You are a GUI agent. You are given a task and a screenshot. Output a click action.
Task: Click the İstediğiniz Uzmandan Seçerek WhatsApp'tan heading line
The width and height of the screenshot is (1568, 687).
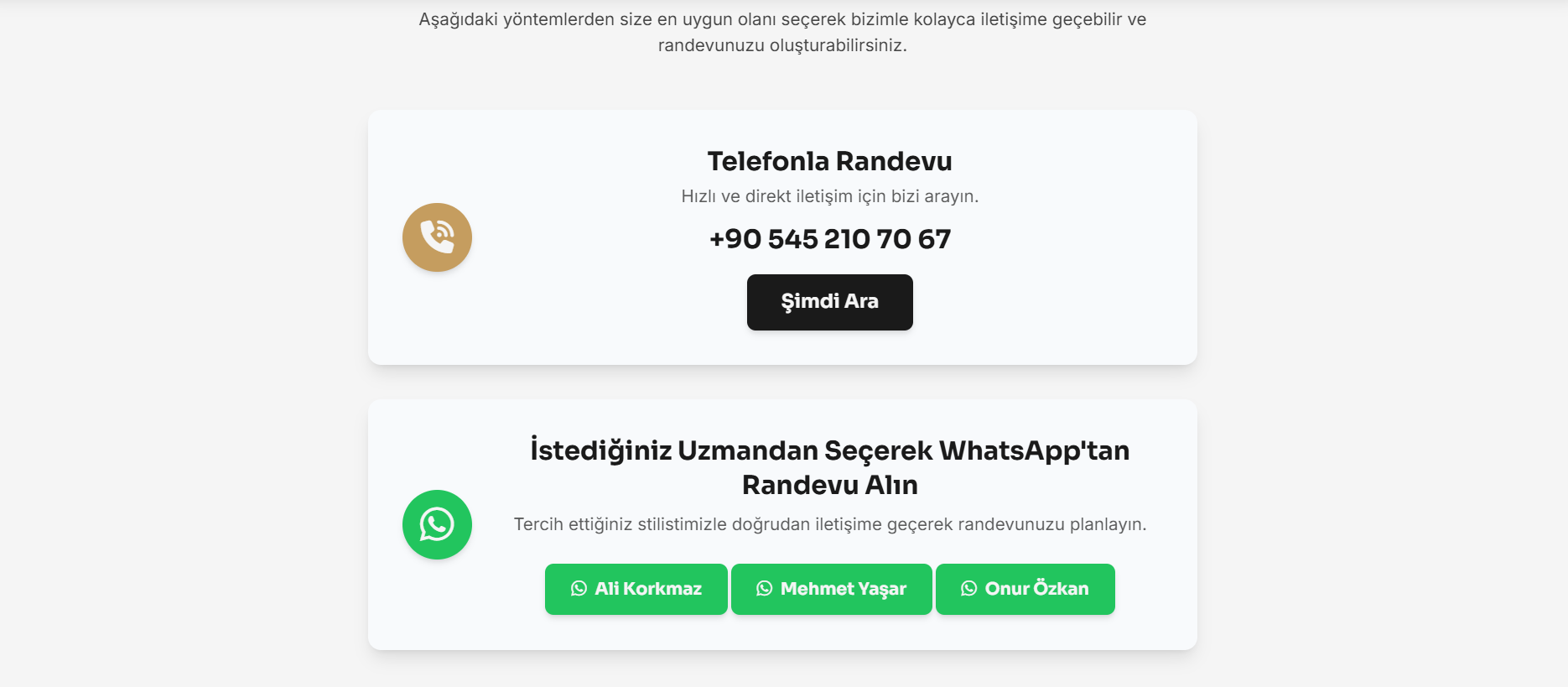click(x=830, y=450)
